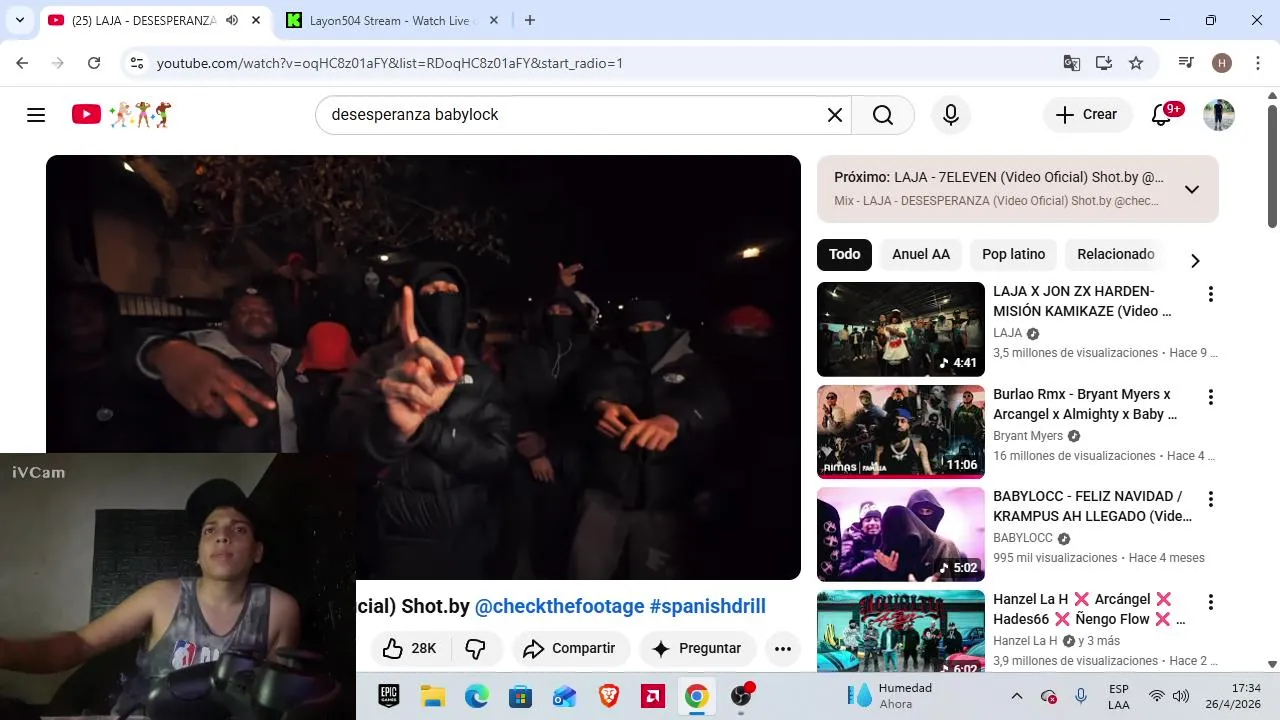This screenshot has height=720, width=1280.
Task: Open OBS Studio from the taskbar
Action: [x=741, y=696]
